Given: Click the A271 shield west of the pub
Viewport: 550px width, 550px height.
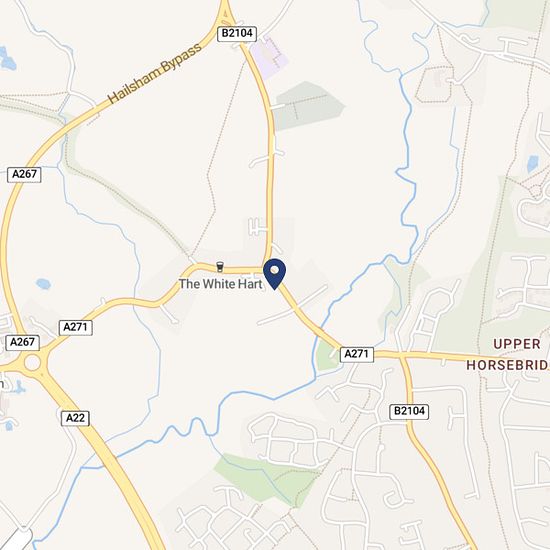Looking at the screenshot, I should (75, 328).
